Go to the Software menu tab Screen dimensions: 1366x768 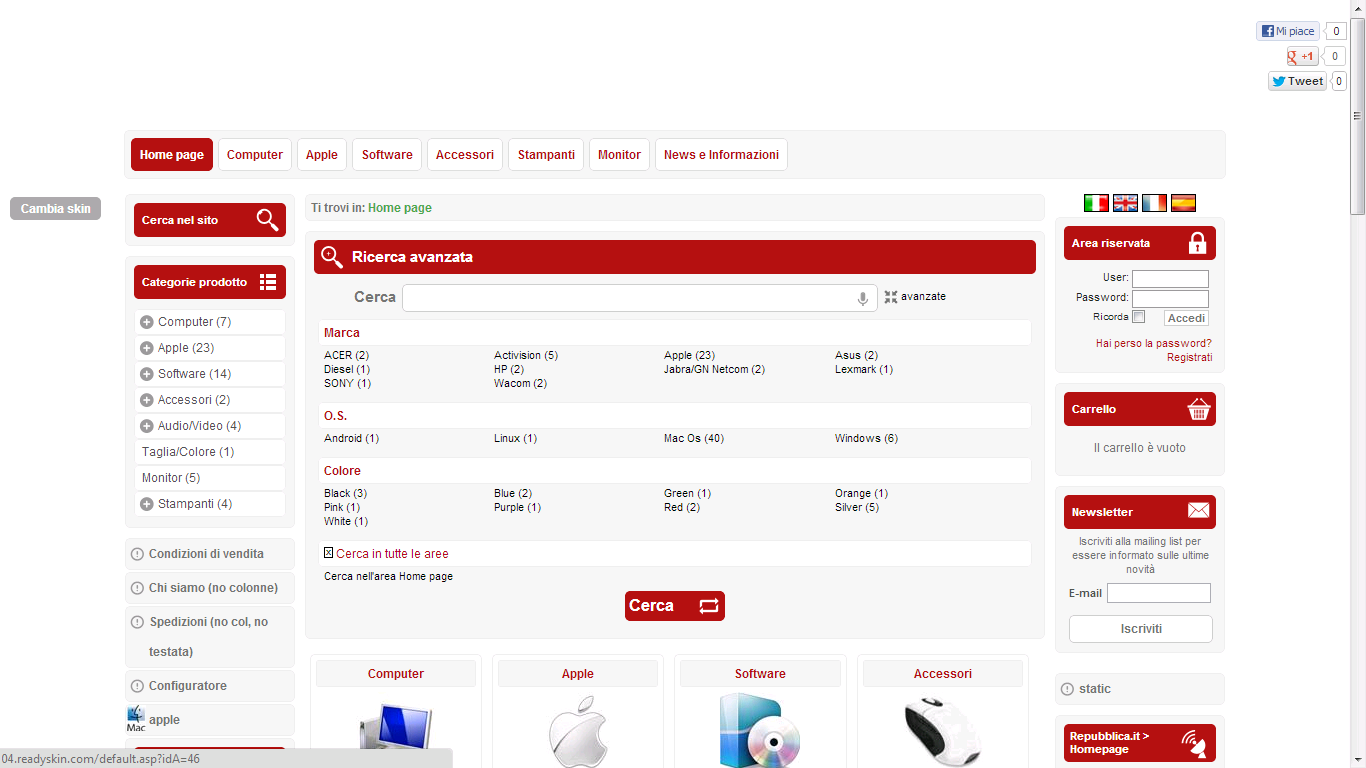tap(387, 155)
